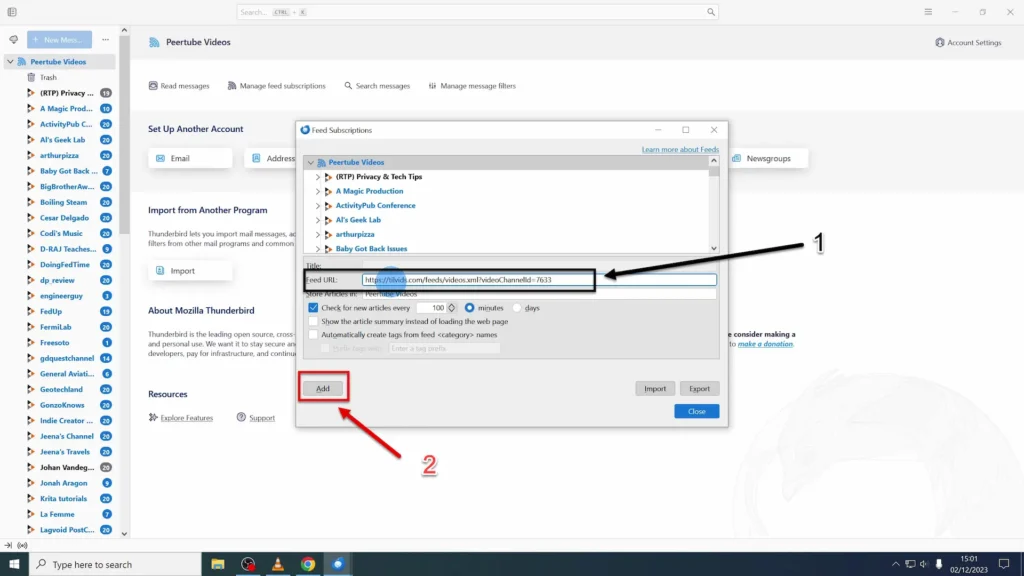
Task: Open VLC media player from taskbar
Action: coord(278,564)
